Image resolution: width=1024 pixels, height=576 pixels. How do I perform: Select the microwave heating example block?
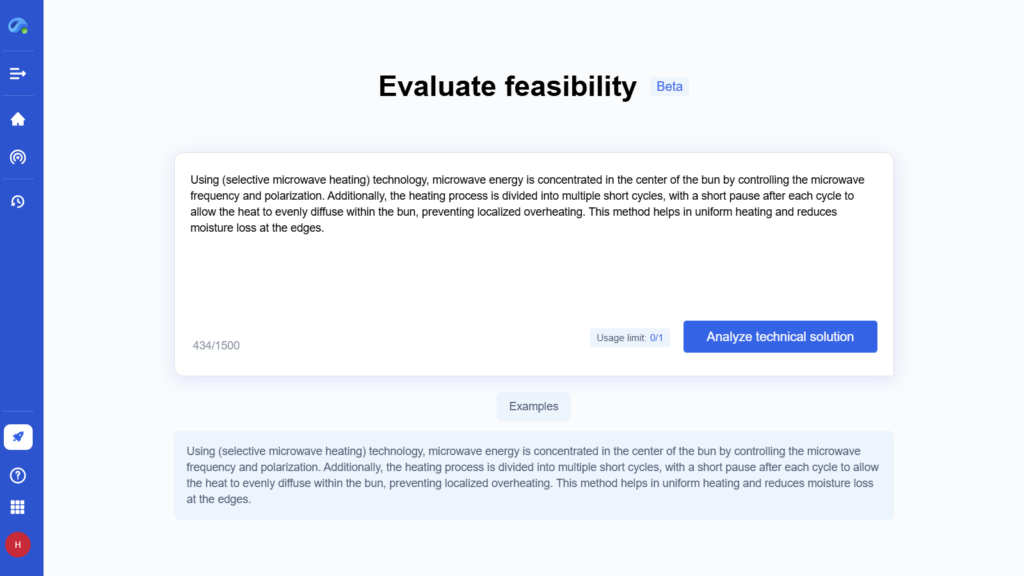point(533,475)
